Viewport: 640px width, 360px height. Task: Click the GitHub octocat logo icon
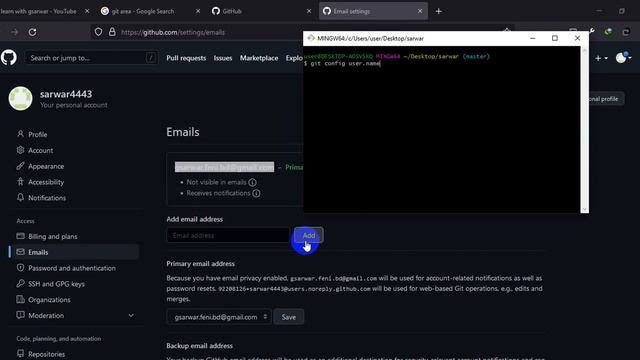pos(9,58)
